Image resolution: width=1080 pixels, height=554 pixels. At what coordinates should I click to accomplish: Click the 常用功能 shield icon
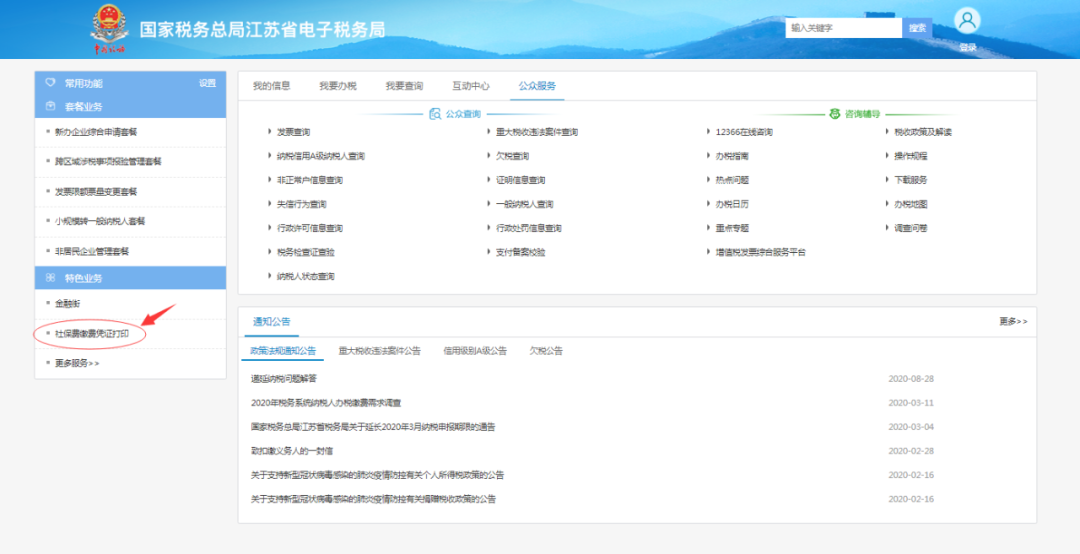(x=50, y=83)
